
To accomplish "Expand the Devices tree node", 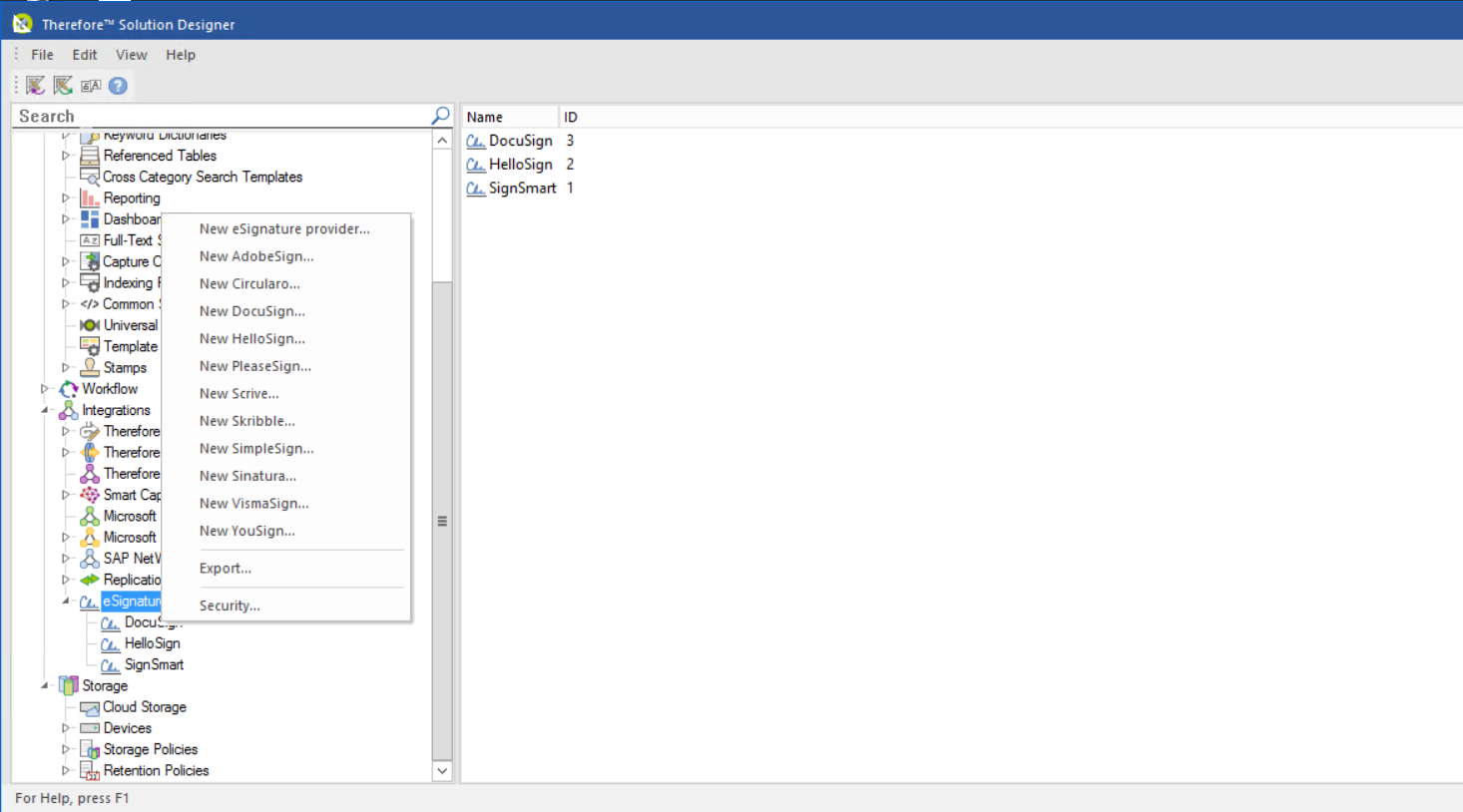I will 66,728.
